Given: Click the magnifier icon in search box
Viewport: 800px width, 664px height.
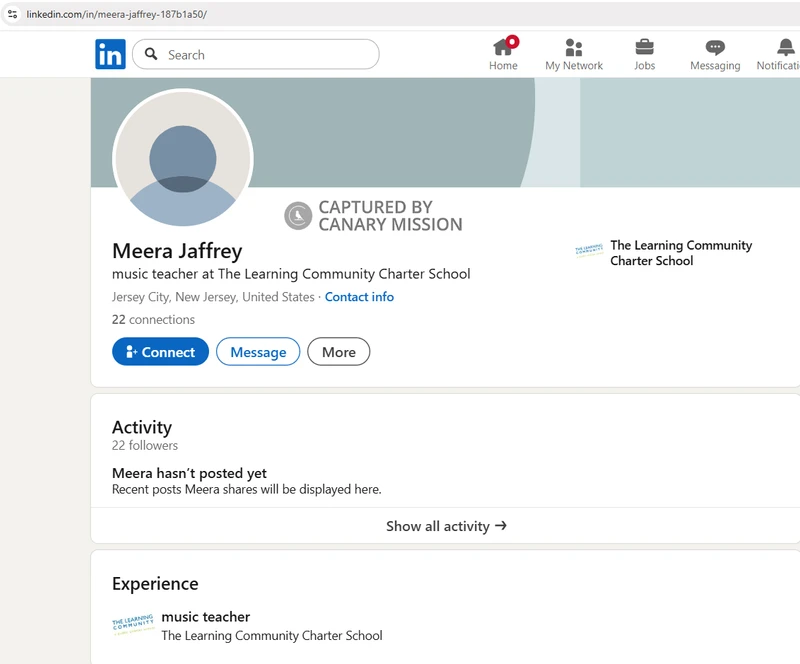Looking at the screenshot, I should (x=152, y=54).
